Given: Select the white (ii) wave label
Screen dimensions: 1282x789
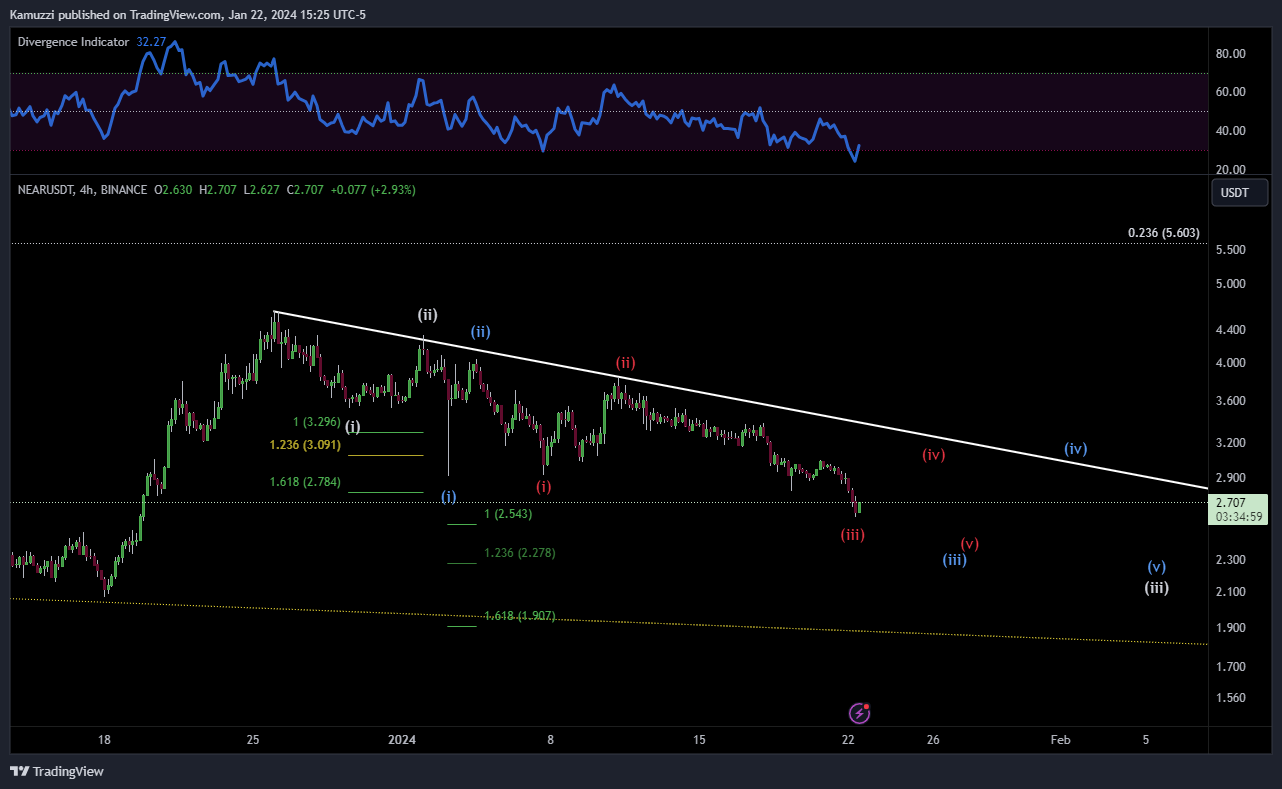Looking at the screenshot, I should (427, 314).
